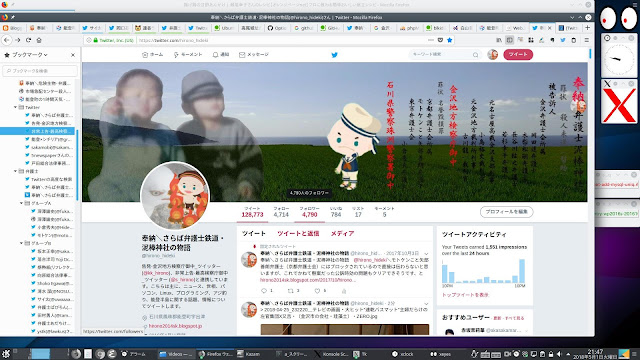
Task: Click the blue bookmark star in URL bar
Action: (449, 40)
